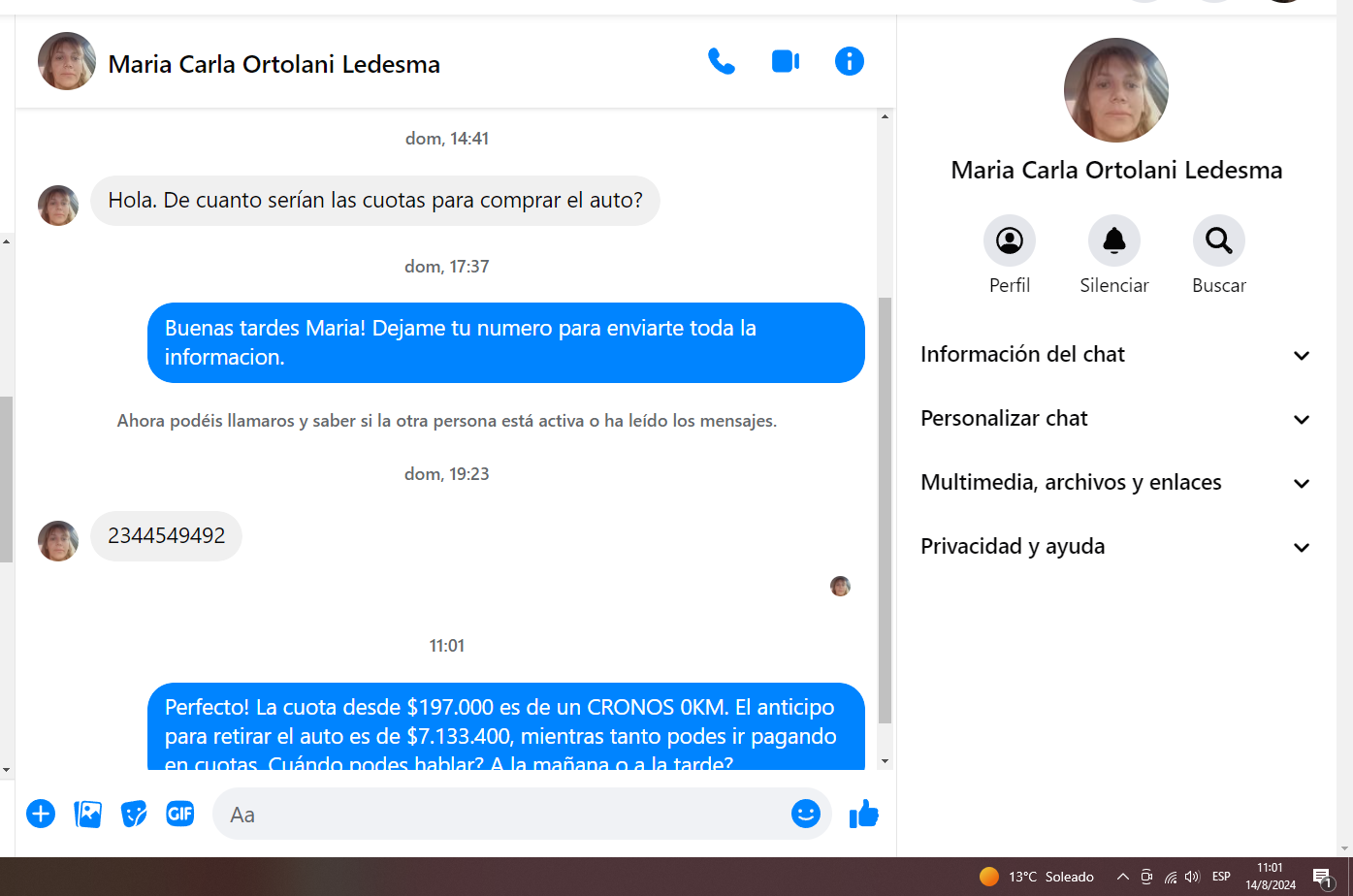
Task: Open the Perfil button in side panel
Action: pyautogui.click(x=1009, y=240)
